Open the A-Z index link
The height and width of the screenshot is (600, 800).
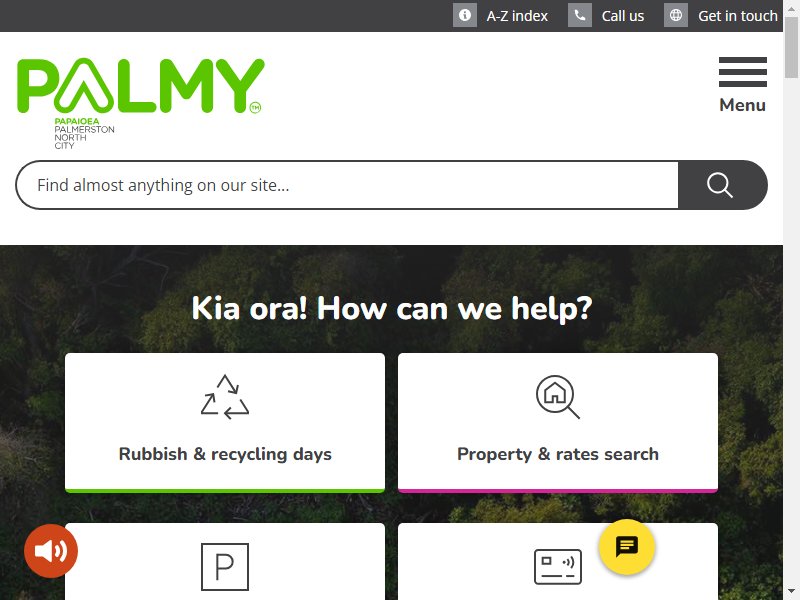click(517, 16)
